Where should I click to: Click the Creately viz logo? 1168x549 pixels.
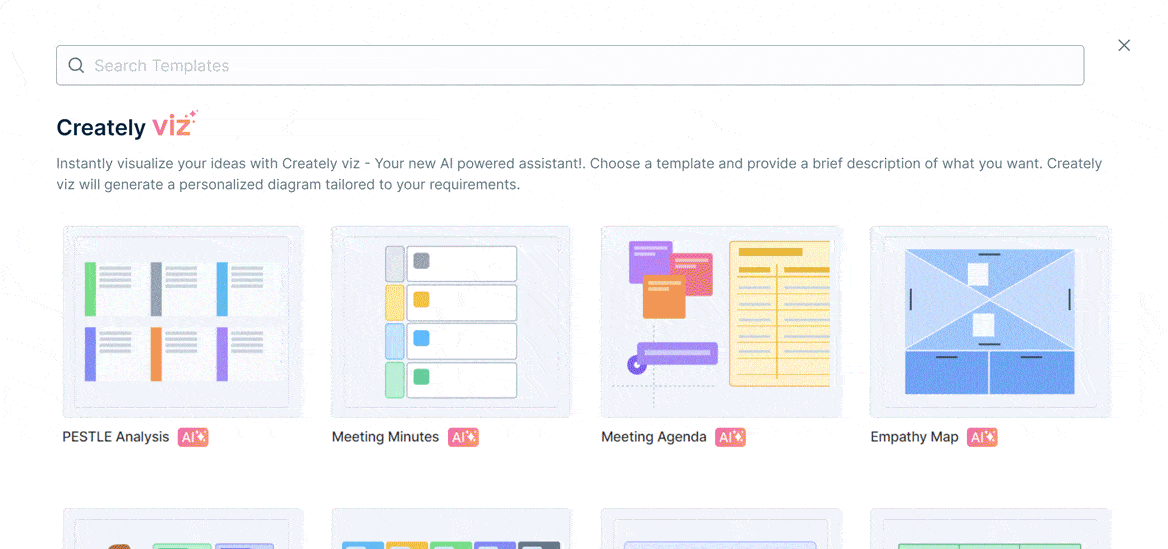[127, 126]
